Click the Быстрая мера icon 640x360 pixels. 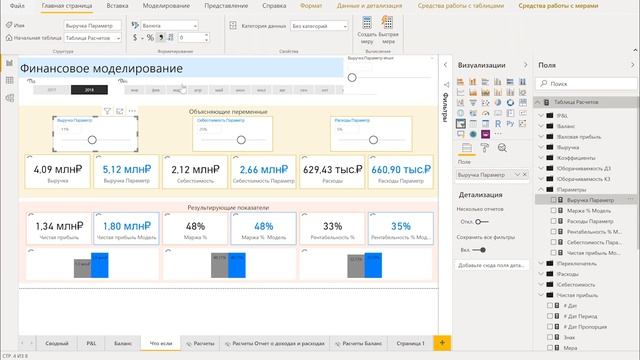point(388,30)
